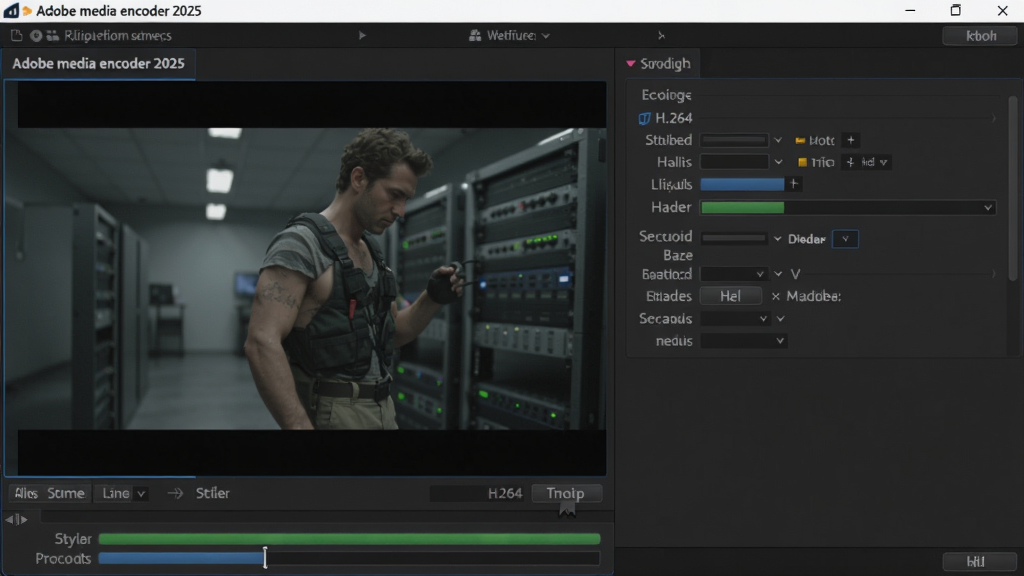Click the plus button beside Lligạils bar
Screen dimensions: 1024x576
[x=793, y=184]
